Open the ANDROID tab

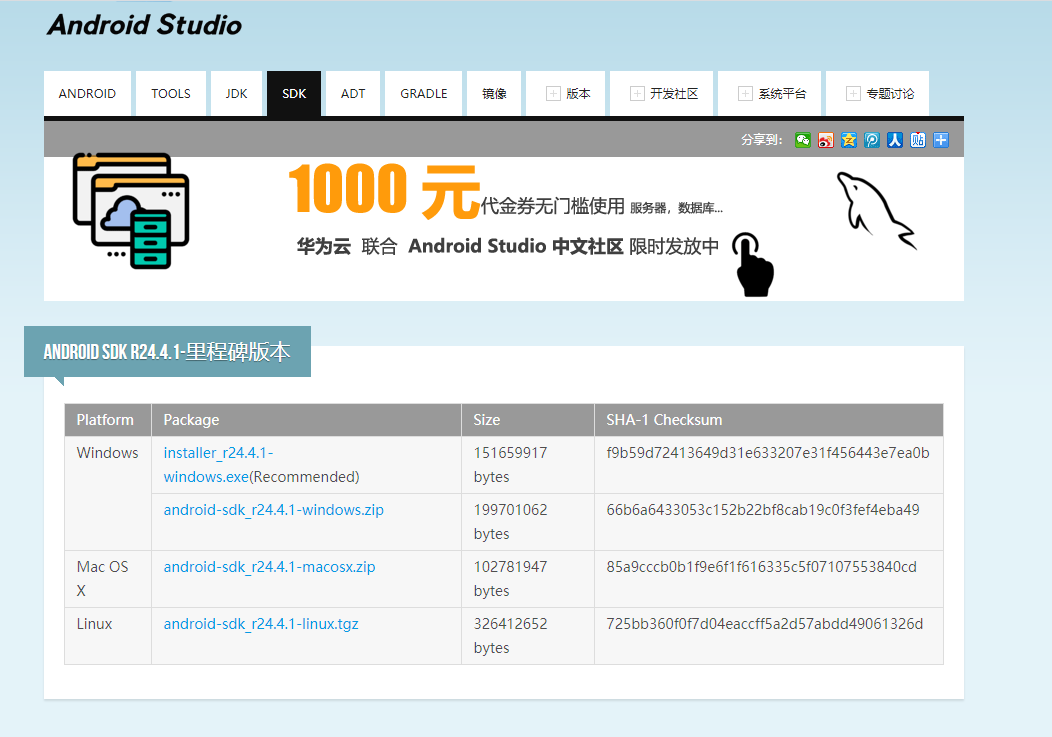point(87,93)
